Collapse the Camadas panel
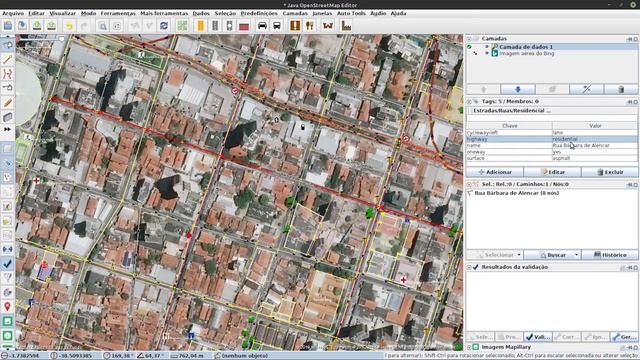The width and height of the screenshot is (640, 360). [469, 39]
